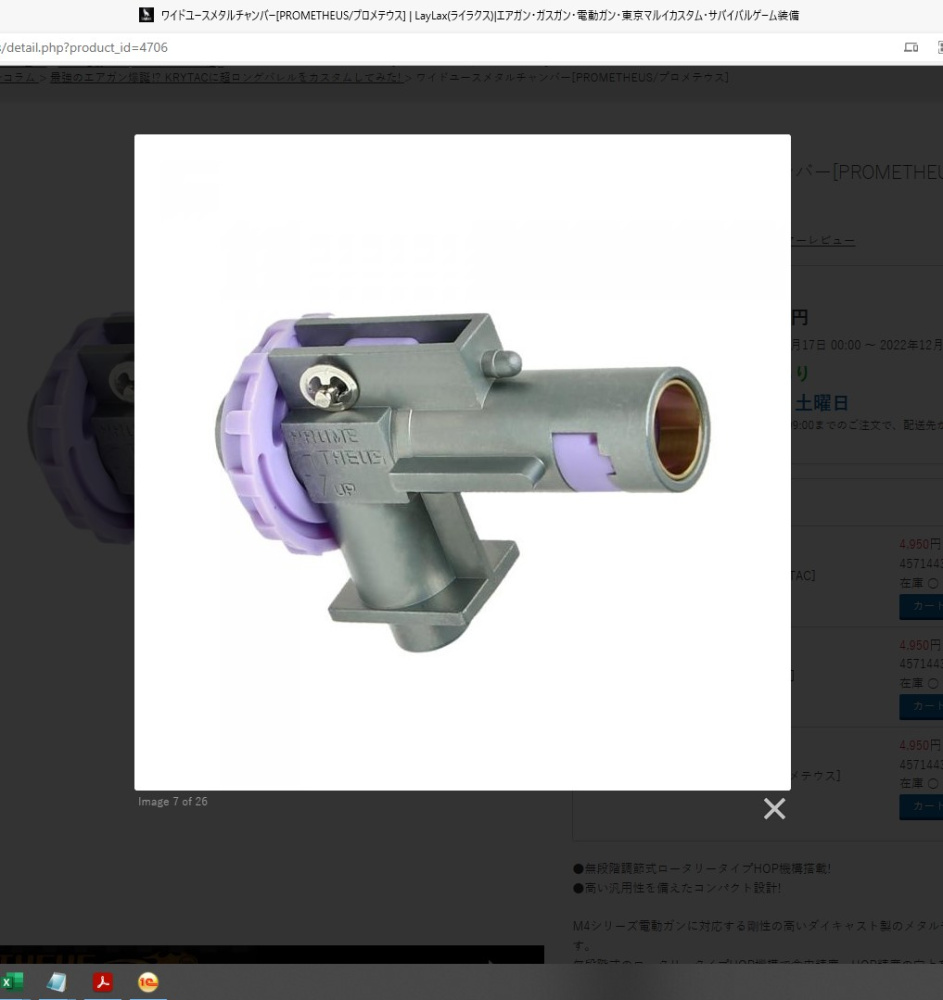Screen dimensions: 943x1000
Task: Launch Adobe Acrobat from the taskbar
Action: point(103,982)
